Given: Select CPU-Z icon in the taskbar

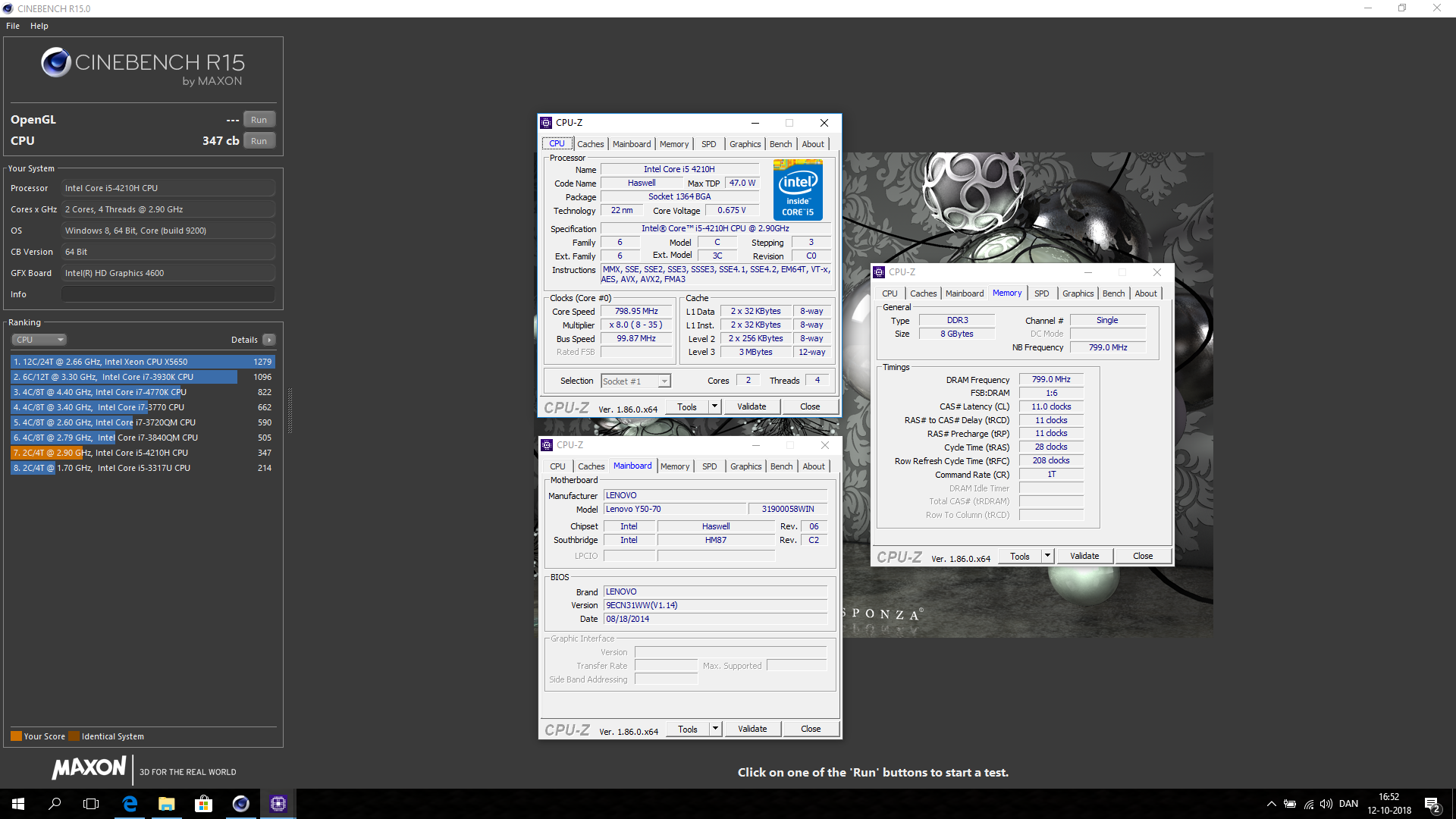Looking at the screenshot, I should point(278,804).
